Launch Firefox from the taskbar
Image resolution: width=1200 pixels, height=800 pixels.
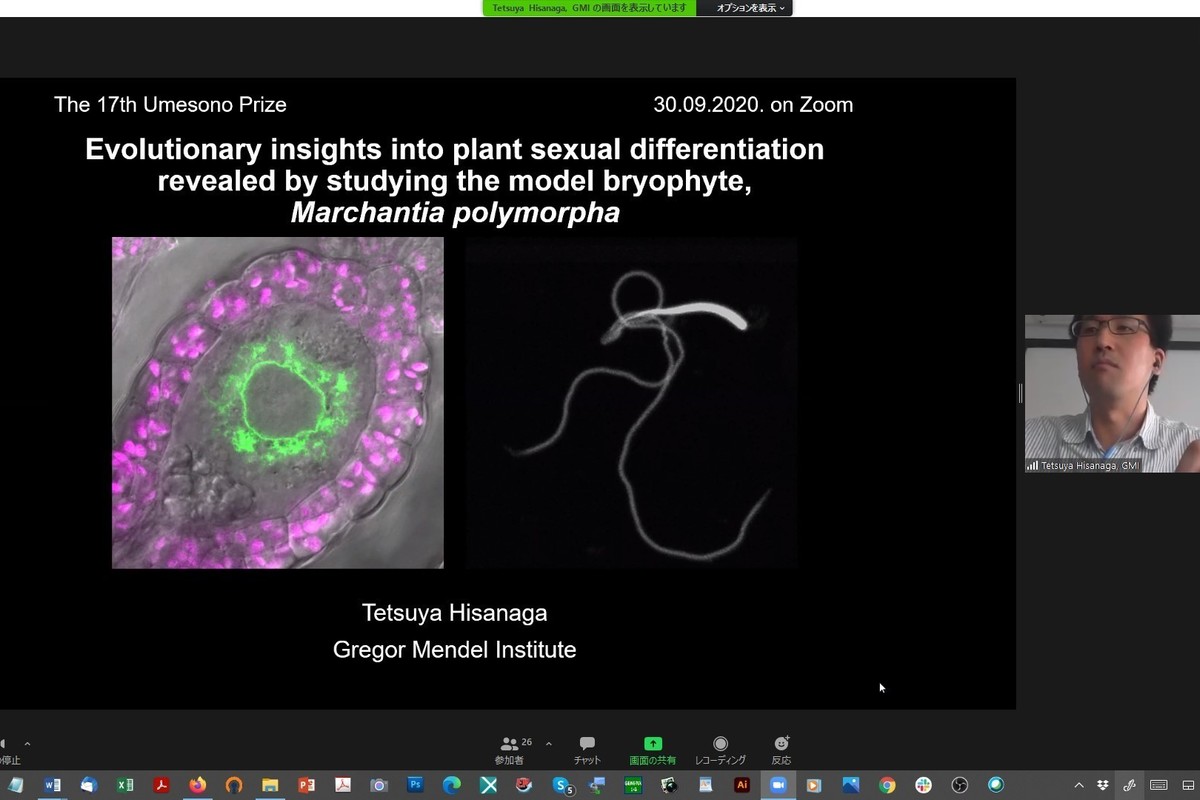(x=197, y=785)
